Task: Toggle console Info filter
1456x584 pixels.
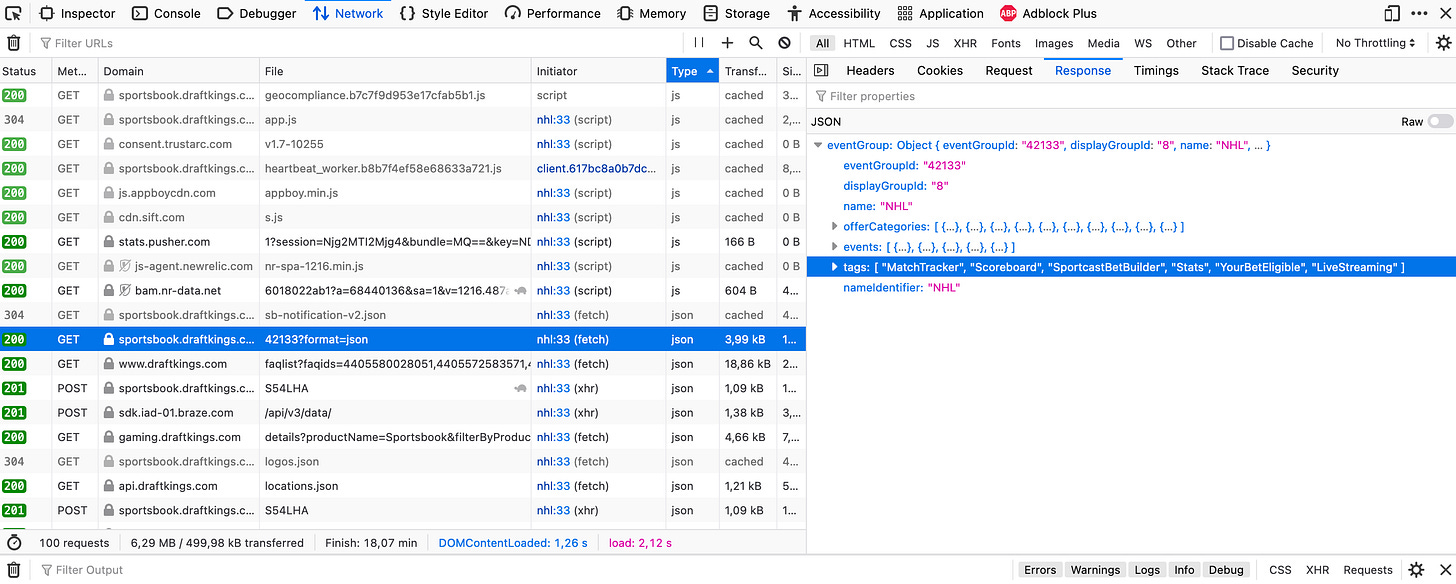Action: click(1184, 570)
